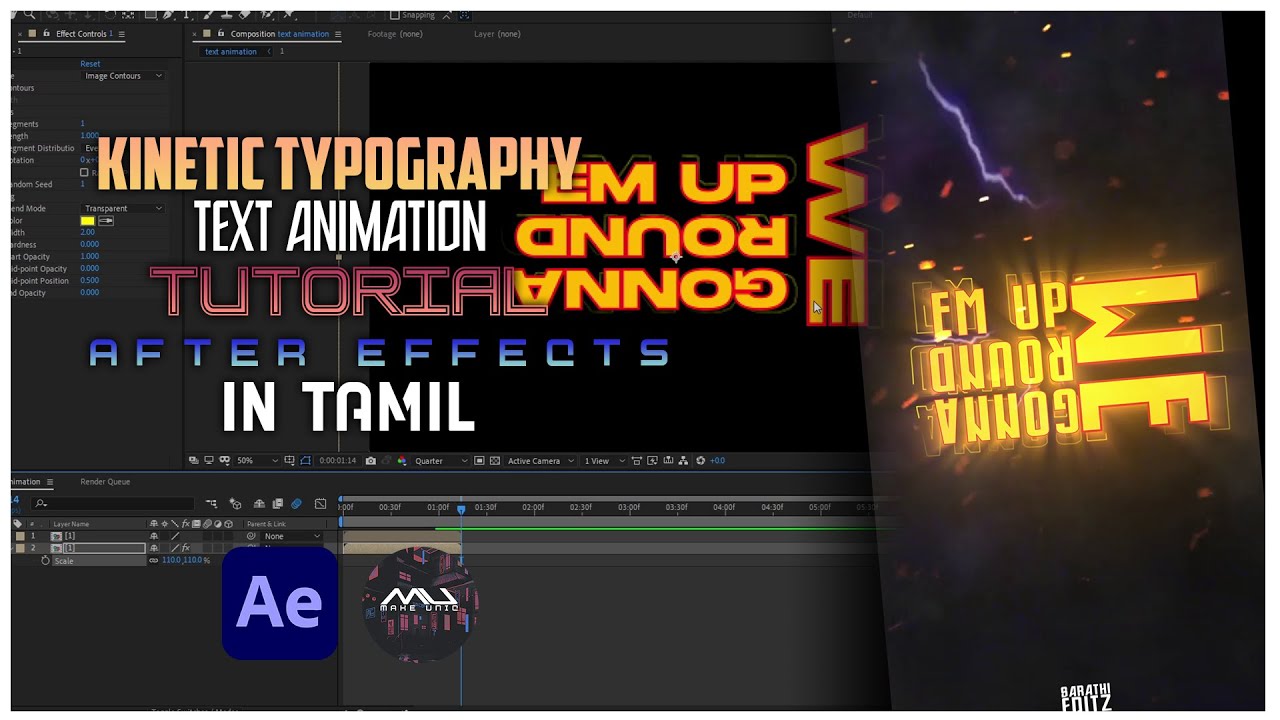Click the viewer's Timeline icon
This screenshot has height=720, width=1280.
668,460
